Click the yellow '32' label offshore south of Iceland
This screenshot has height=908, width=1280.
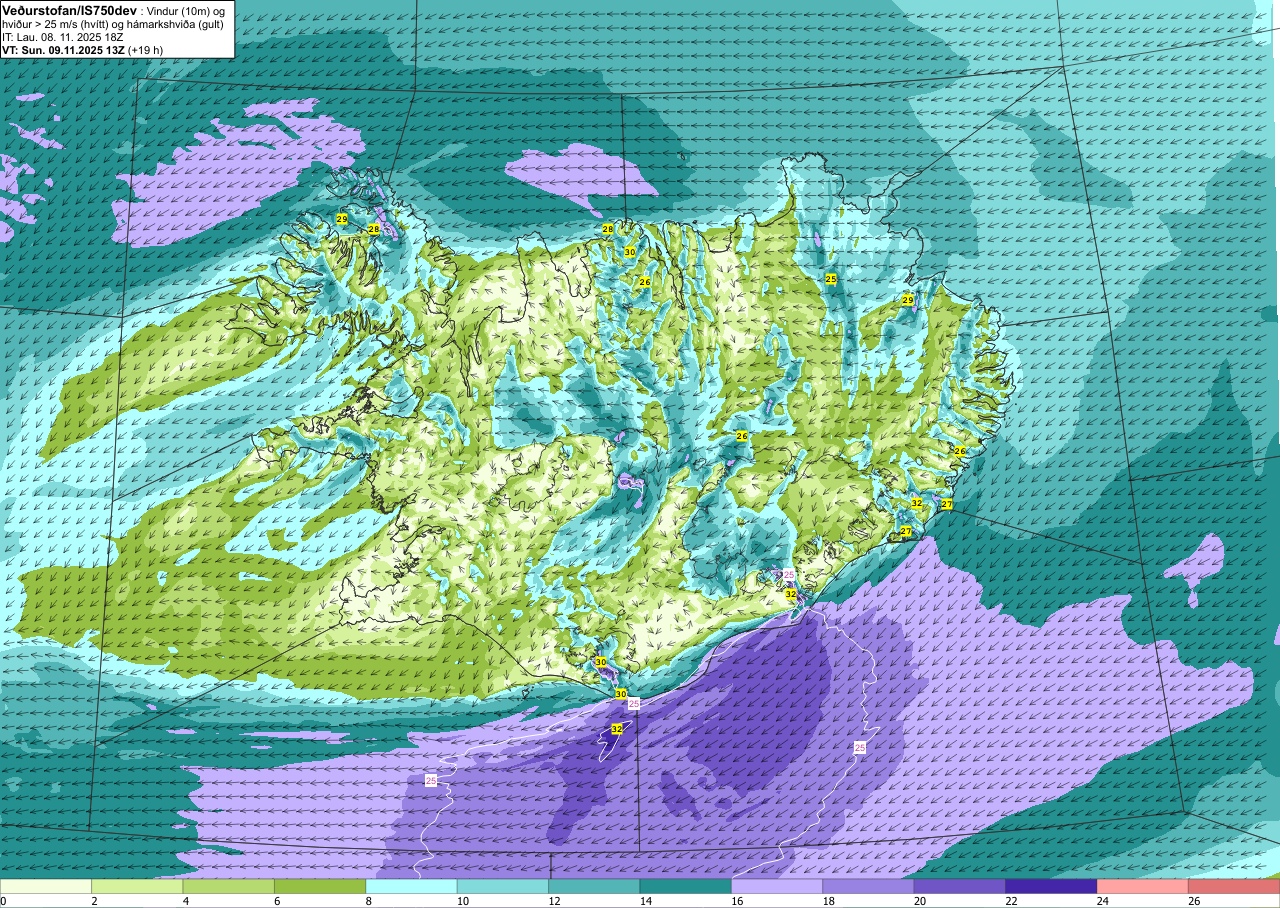(617, 729)
